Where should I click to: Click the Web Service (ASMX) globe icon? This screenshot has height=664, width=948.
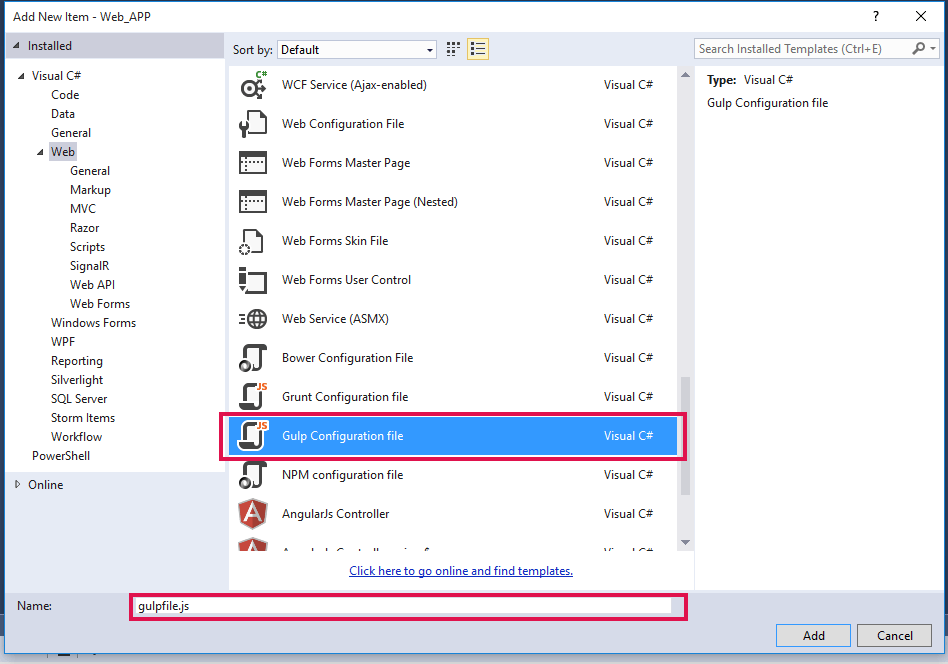(253, 319)
